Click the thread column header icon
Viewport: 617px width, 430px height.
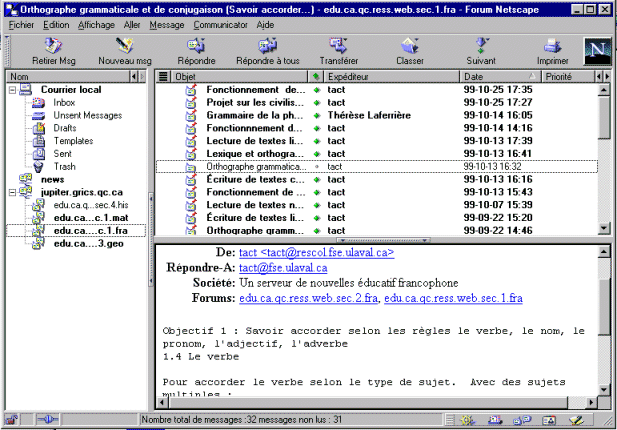point(163,76)
